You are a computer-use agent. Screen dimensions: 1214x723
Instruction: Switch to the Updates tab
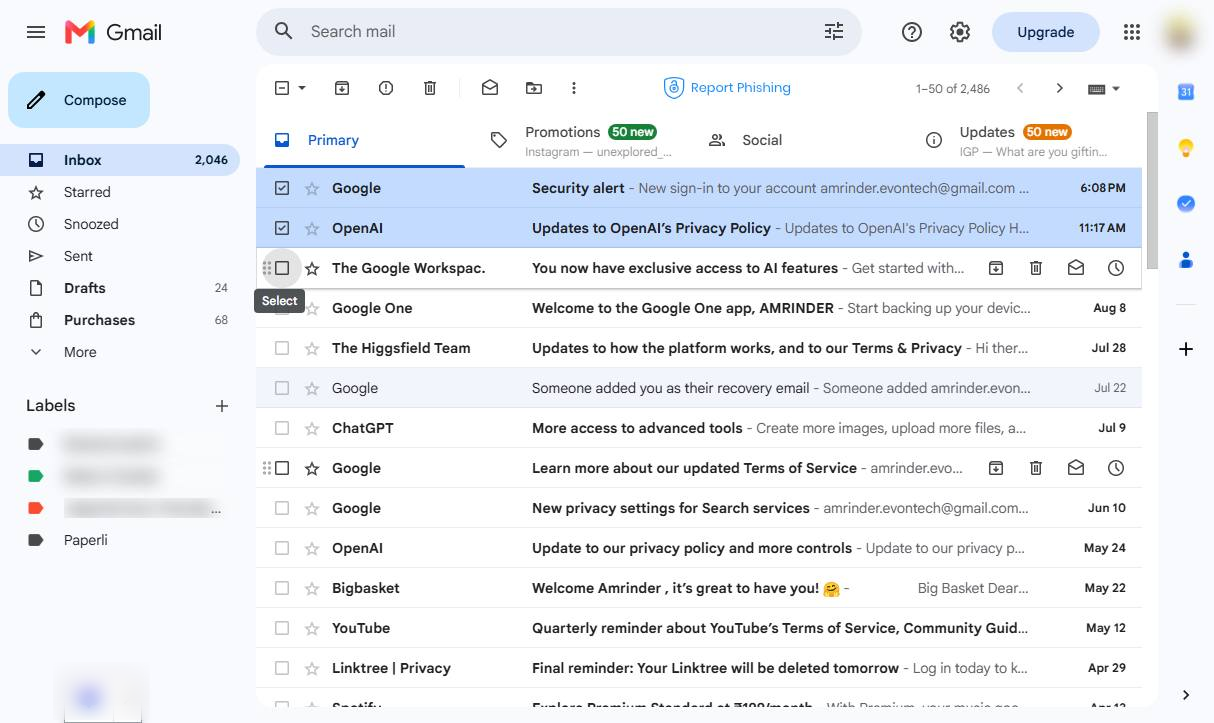1020,140
